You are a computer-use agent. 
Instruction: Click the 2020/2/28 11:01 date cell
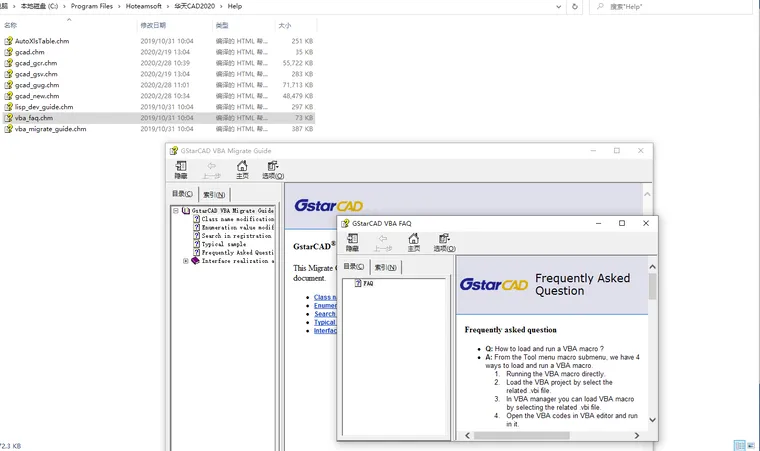165,85
